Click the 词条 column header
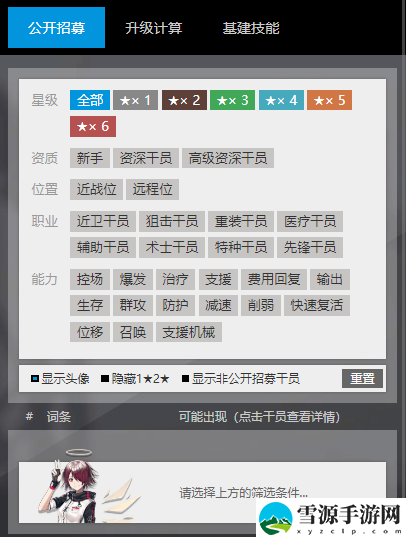 coord(59,417)
